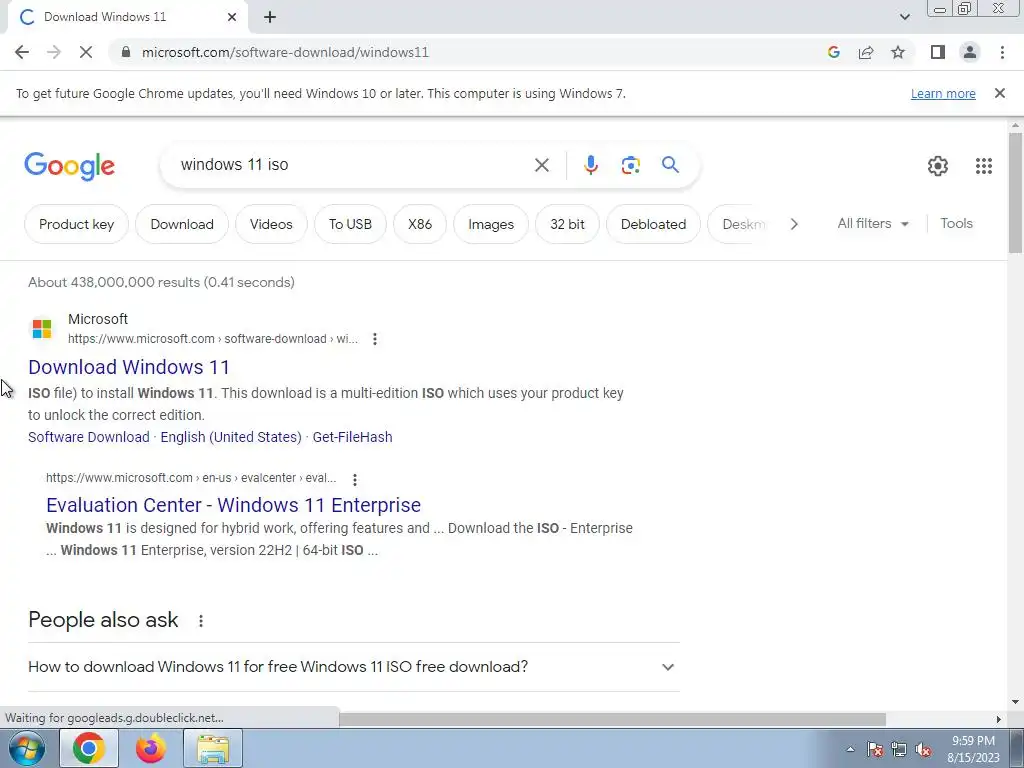Viewport: 1024px width, 768px height.
Task: Select the Videos filter chip
Action: (271, 224)
